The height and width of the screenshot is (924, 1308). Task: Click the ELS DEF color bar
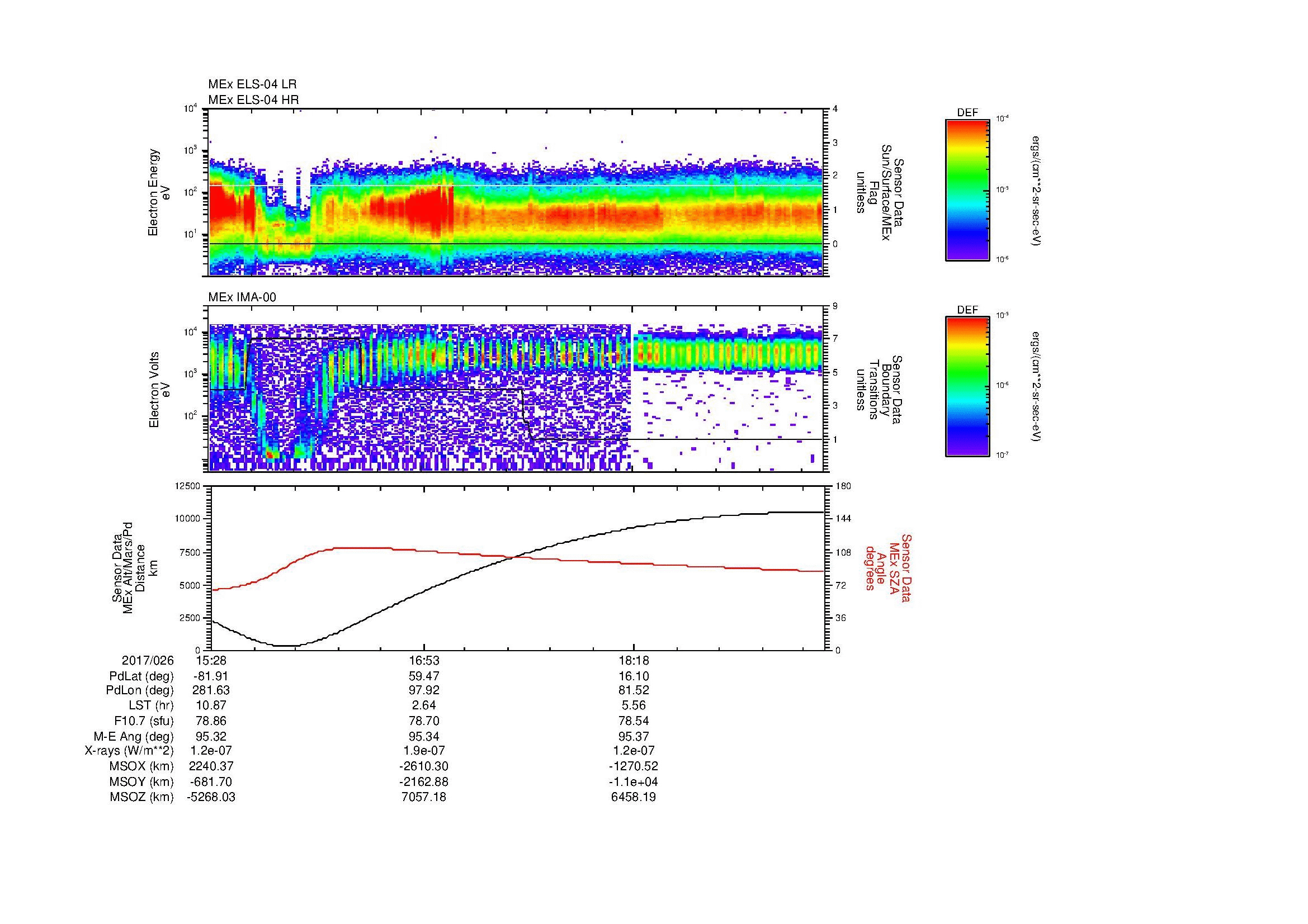[x=967, y=189]
